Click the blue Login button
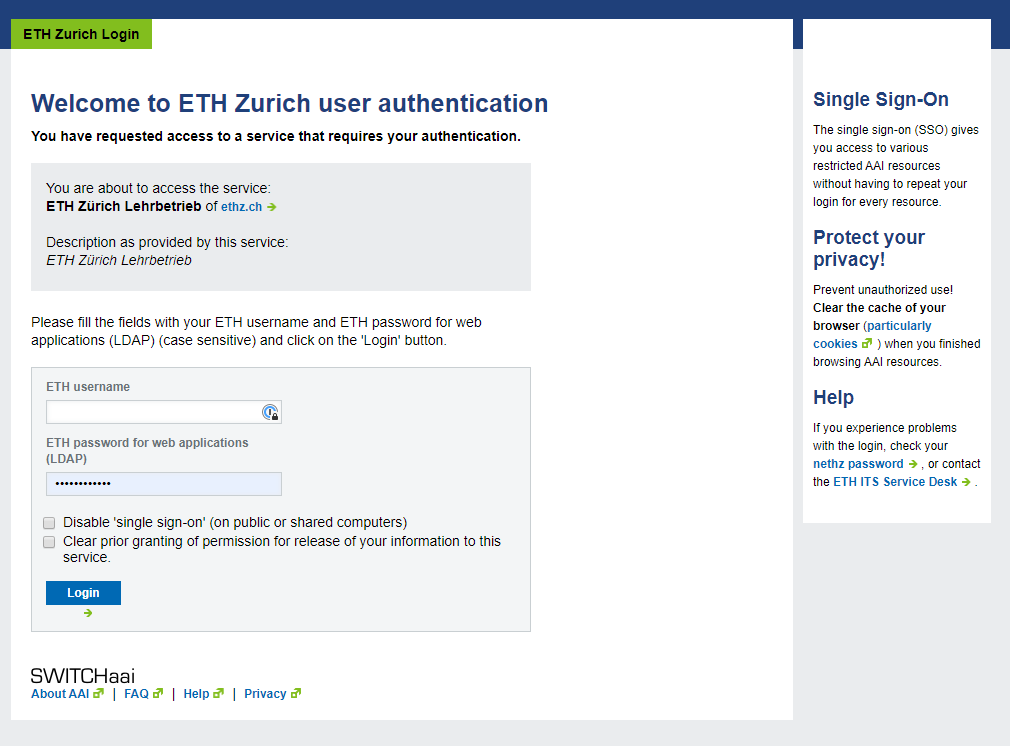 pyautogui.click(x=83, y=593)
